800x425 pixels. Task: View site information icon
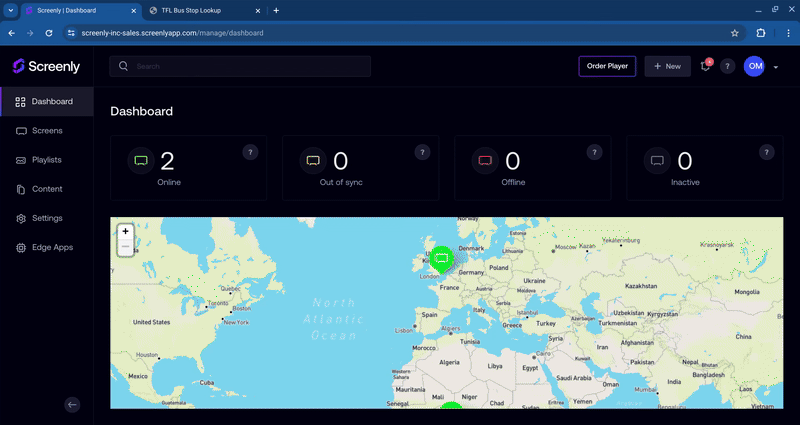coord(71,33)
